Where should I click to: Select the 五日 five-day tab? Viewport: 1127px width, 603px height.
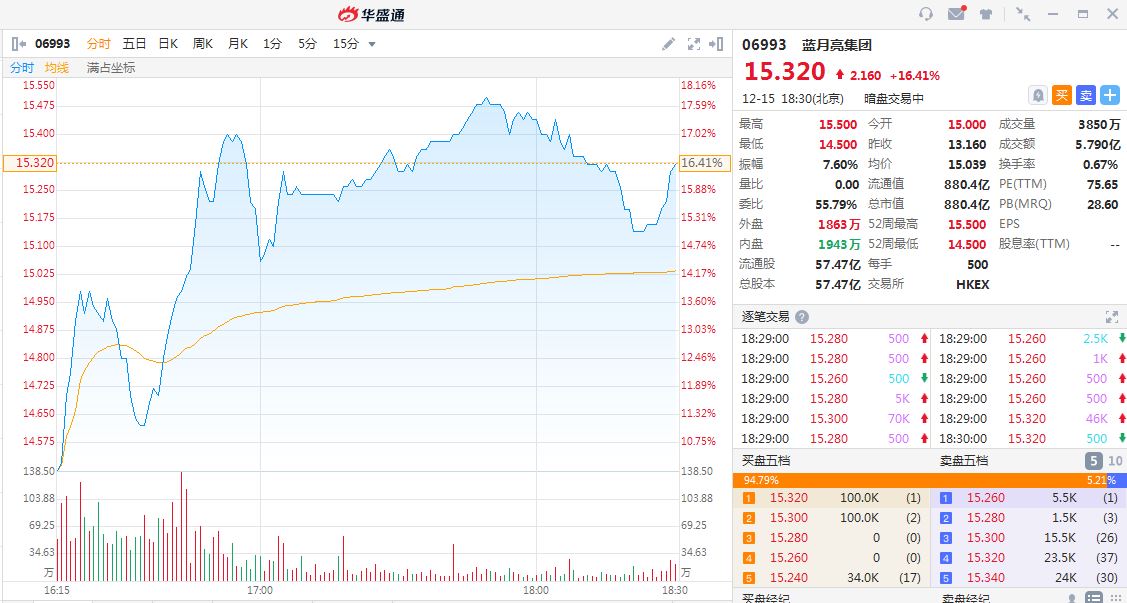point(134,44)
